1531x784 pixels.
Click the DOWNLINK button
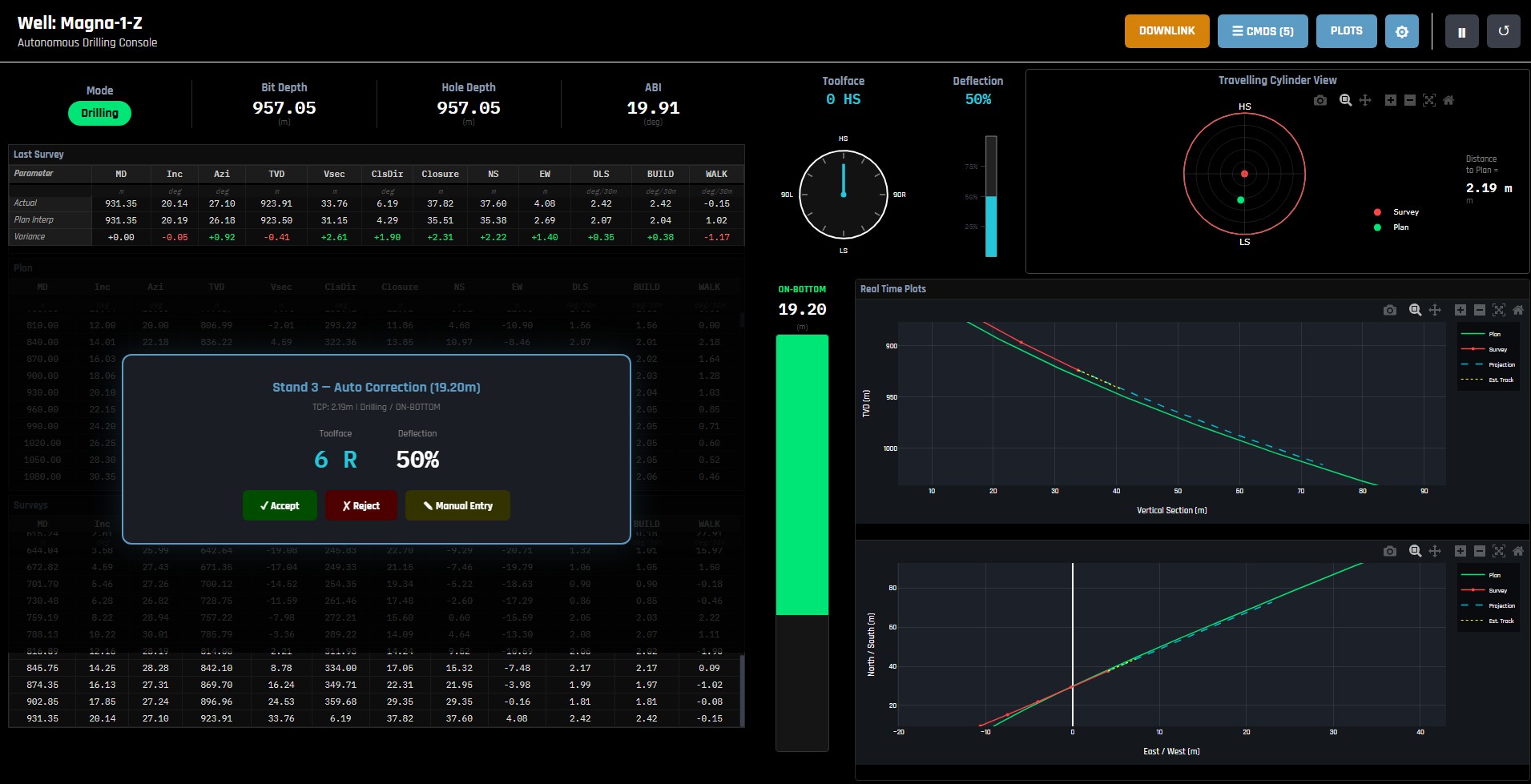(x=1167, y=31)
